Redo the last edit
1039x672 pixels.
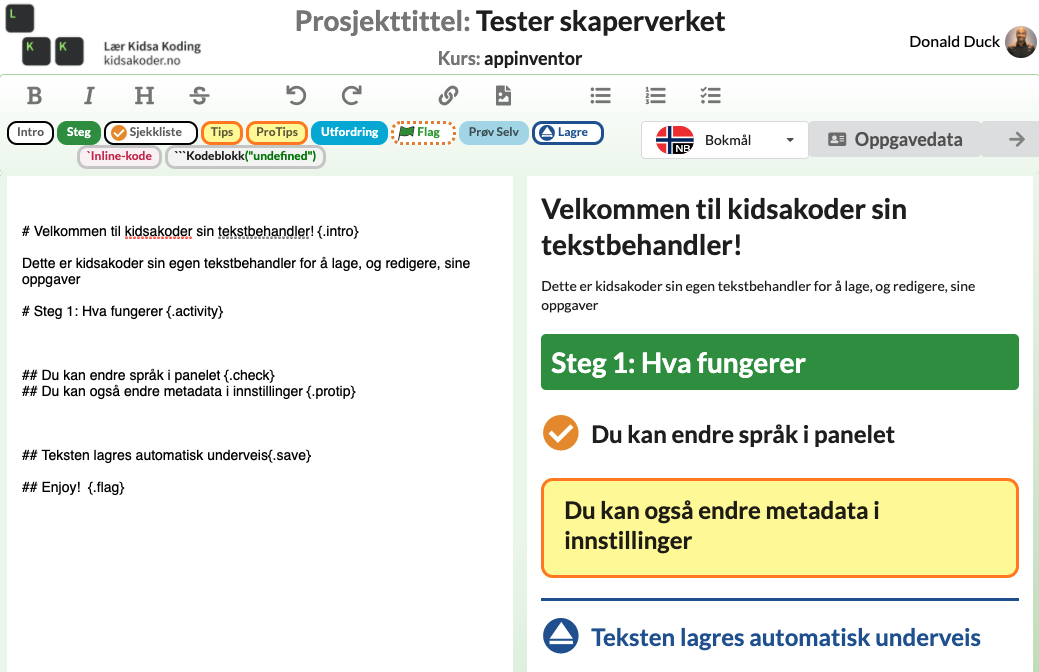point(350,95)
